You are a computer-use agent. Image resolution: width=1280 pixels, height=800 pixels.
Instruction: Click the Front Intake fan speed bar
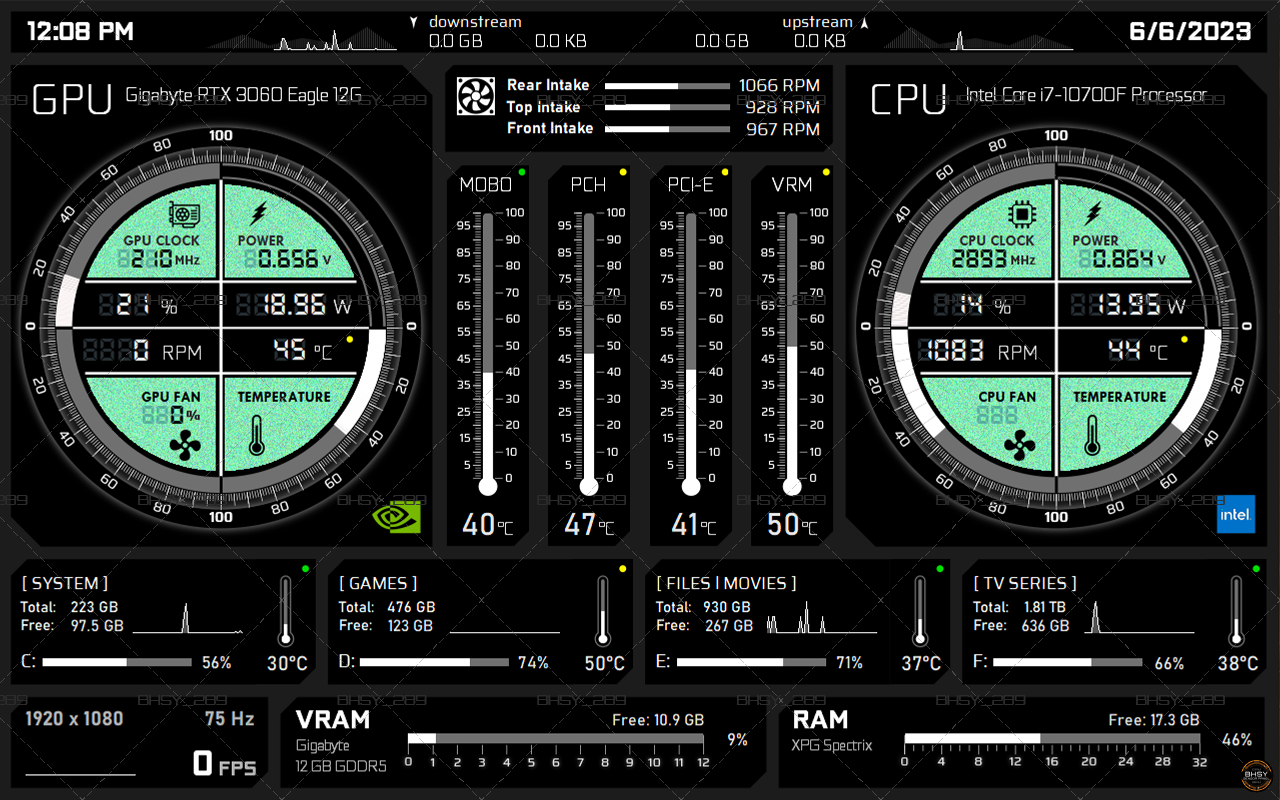[667, 129]
